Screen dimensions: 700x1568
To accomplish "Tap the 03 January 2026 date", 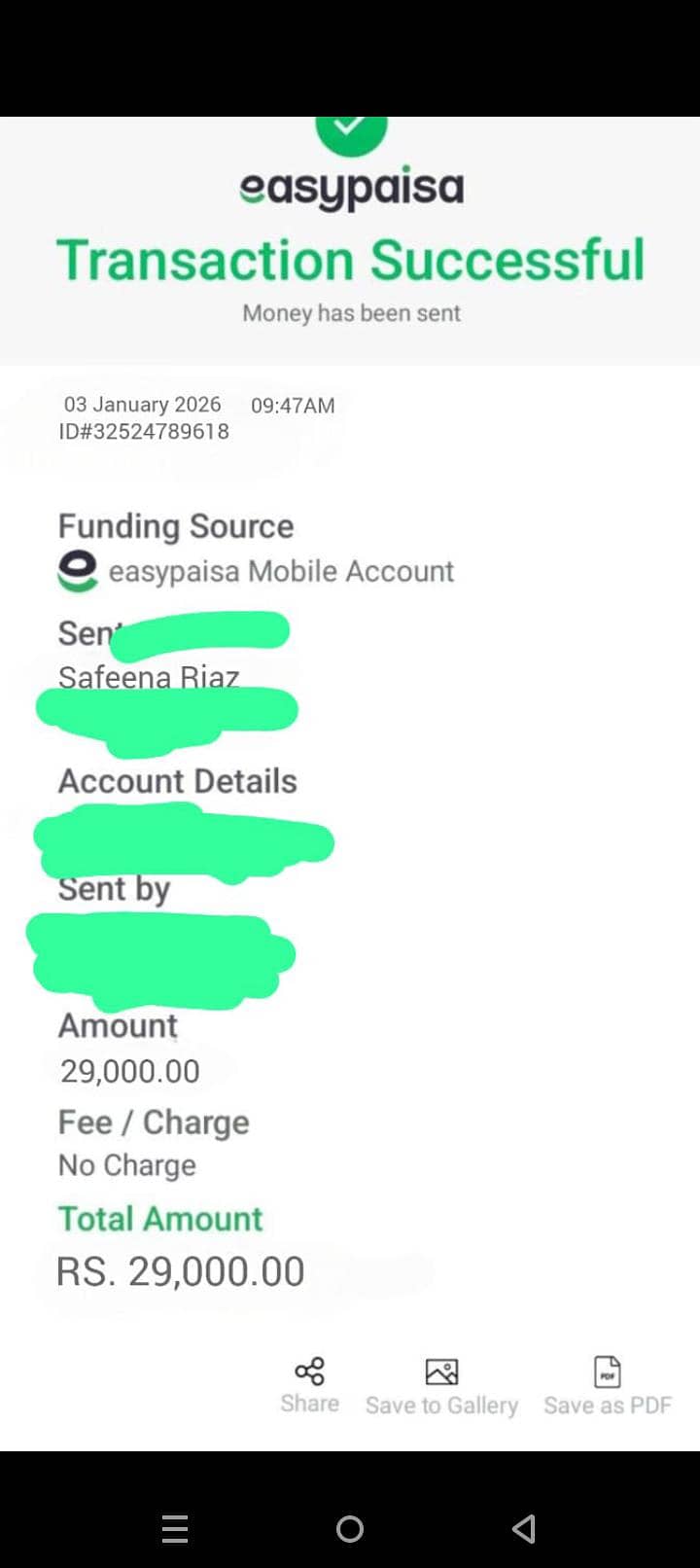I will [143, 405].
